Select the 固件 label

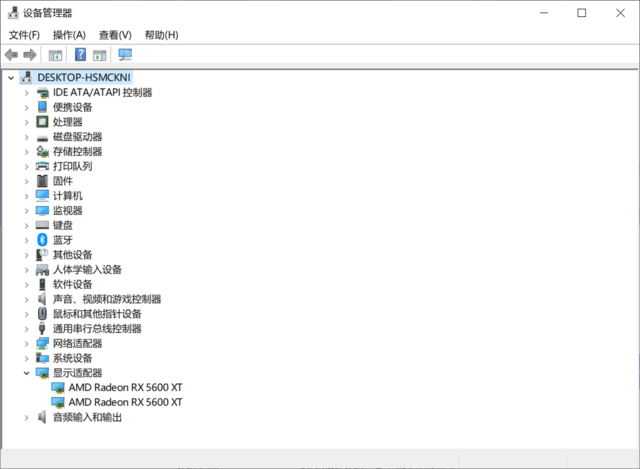[63, 181]
